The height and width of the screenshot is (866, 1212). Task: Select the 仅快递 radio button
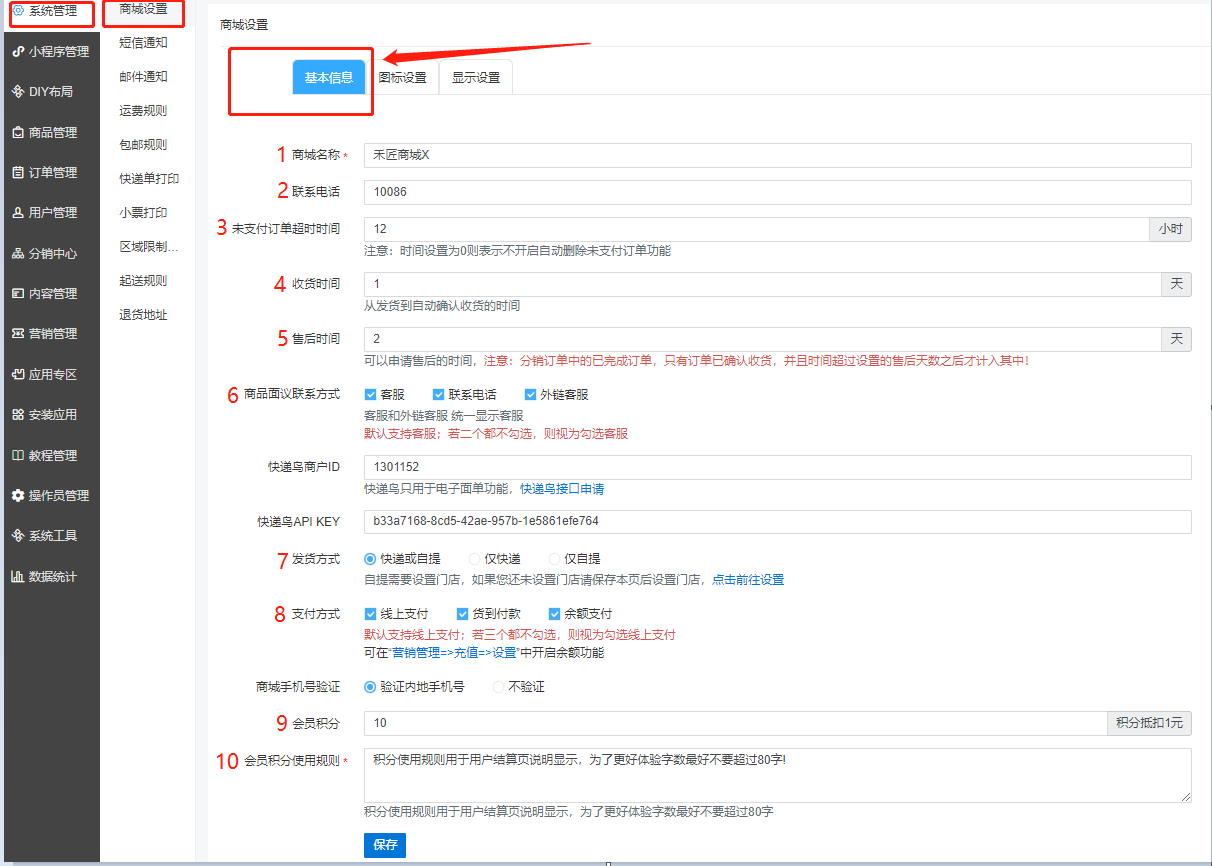[474, 559]
